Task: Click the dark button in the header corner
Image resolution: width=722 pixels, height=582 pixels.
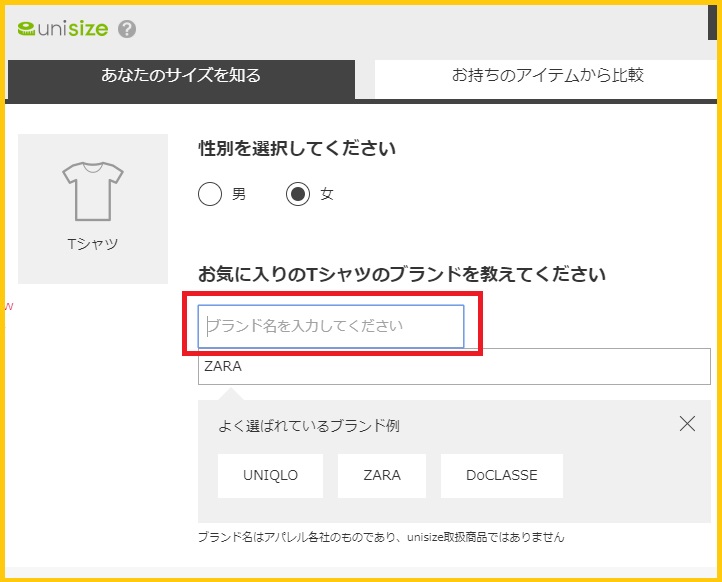Action: [712, 20]
